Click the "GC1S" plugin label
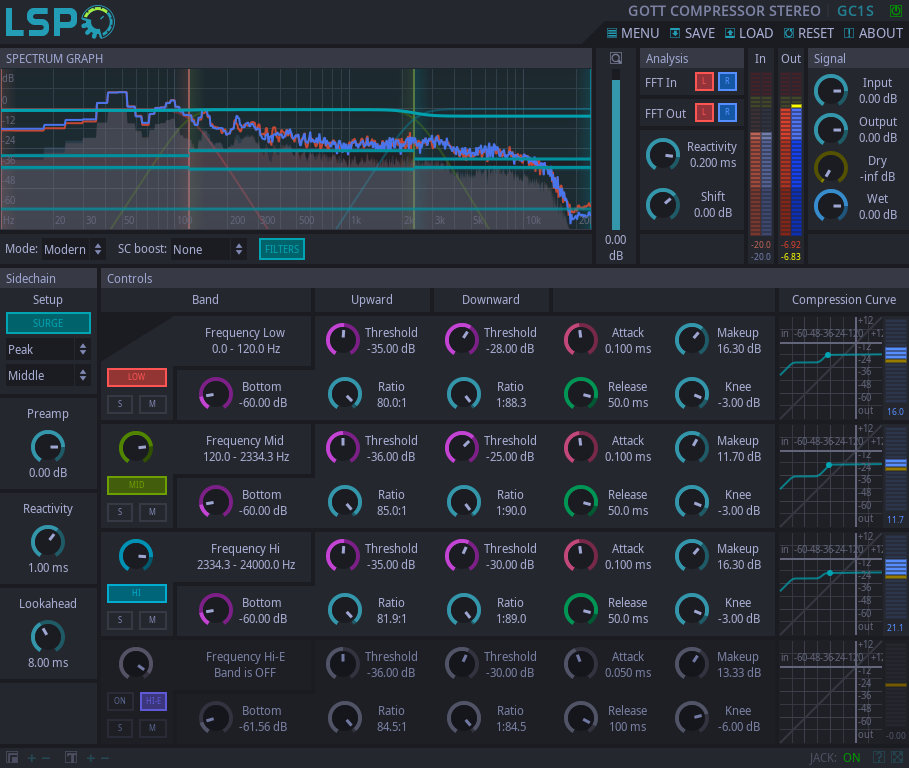Image resolution: width=909 pixels, height=768 pixels. click(x=855, y=11)
